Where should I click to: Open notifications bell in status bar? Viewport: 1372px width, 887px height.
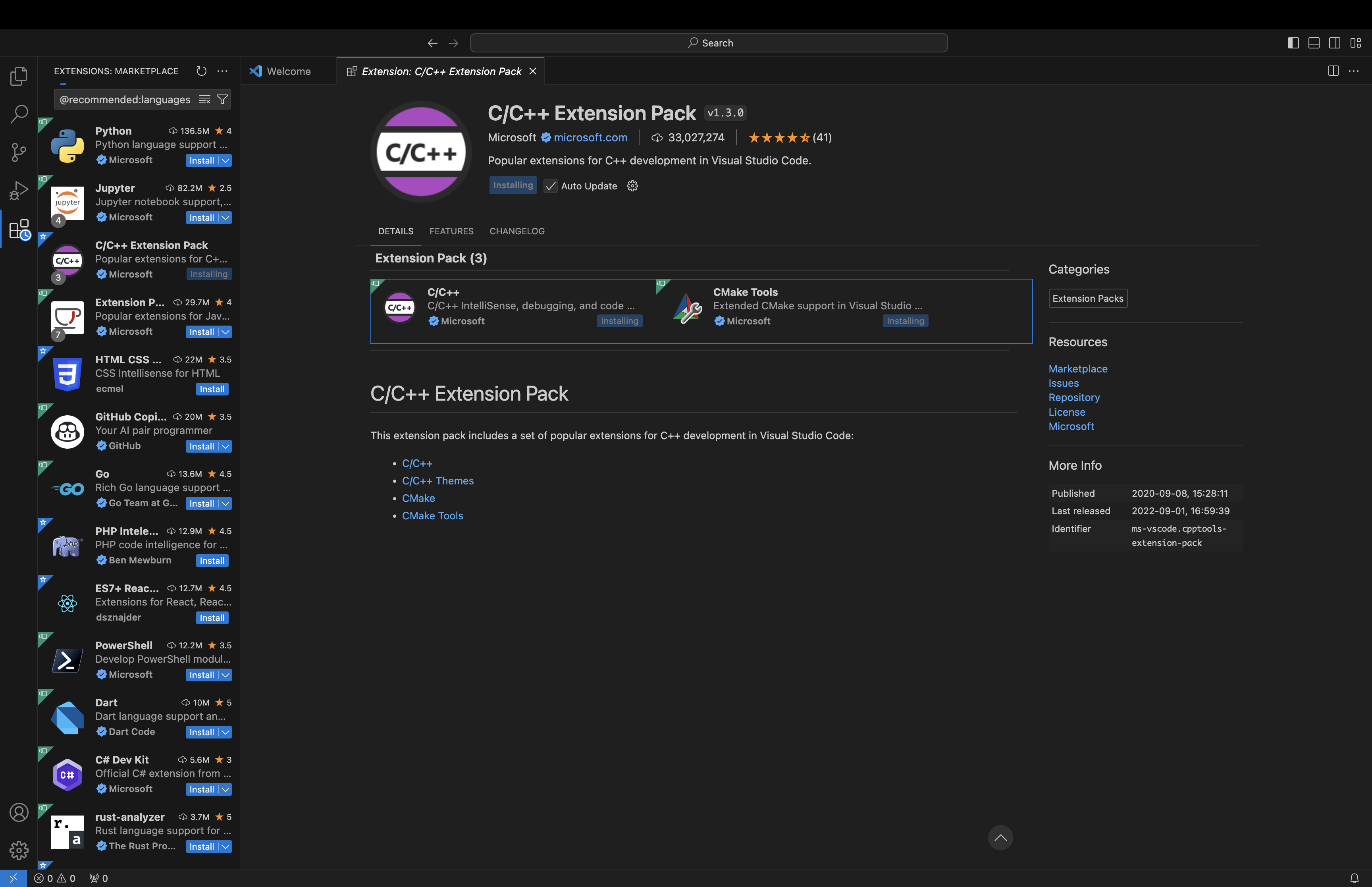coord(1354,878)
